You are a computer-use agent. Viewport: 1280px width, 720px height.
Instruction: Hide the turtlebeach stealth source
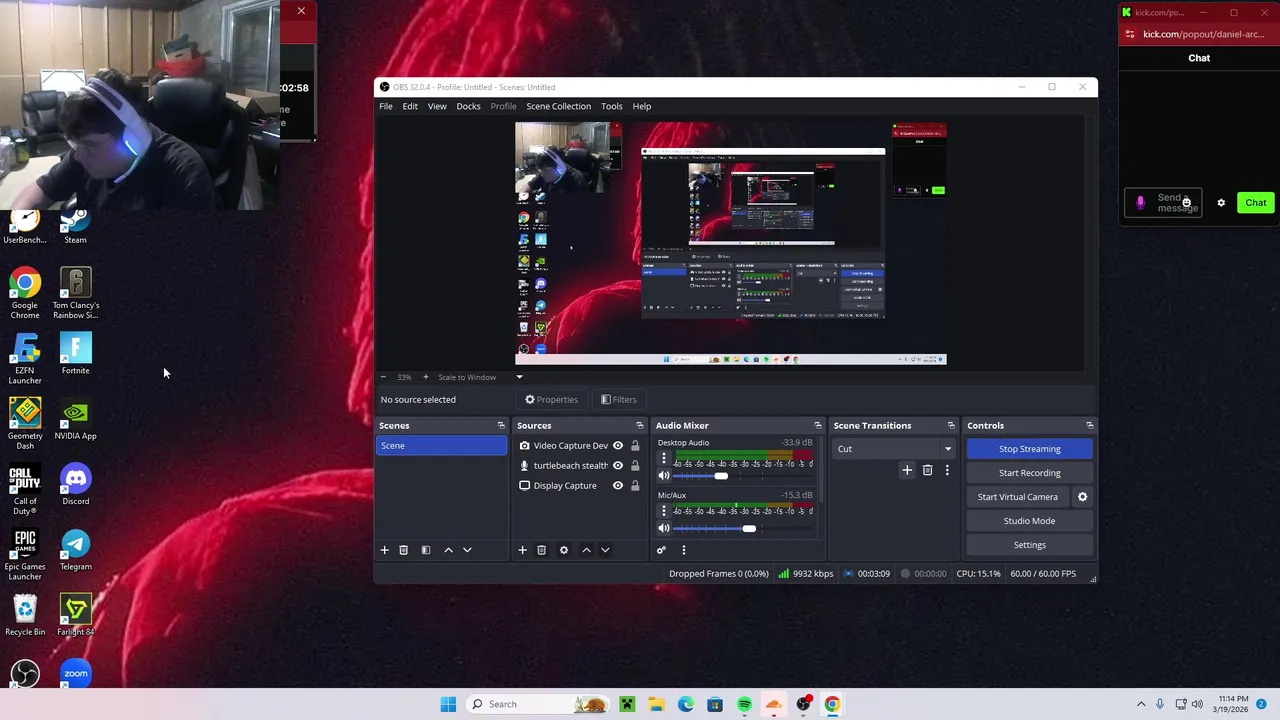tap(617, 466)
